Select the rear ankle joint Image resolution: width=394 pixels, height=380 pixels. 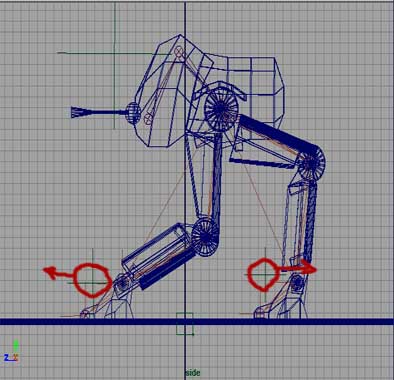297,283
